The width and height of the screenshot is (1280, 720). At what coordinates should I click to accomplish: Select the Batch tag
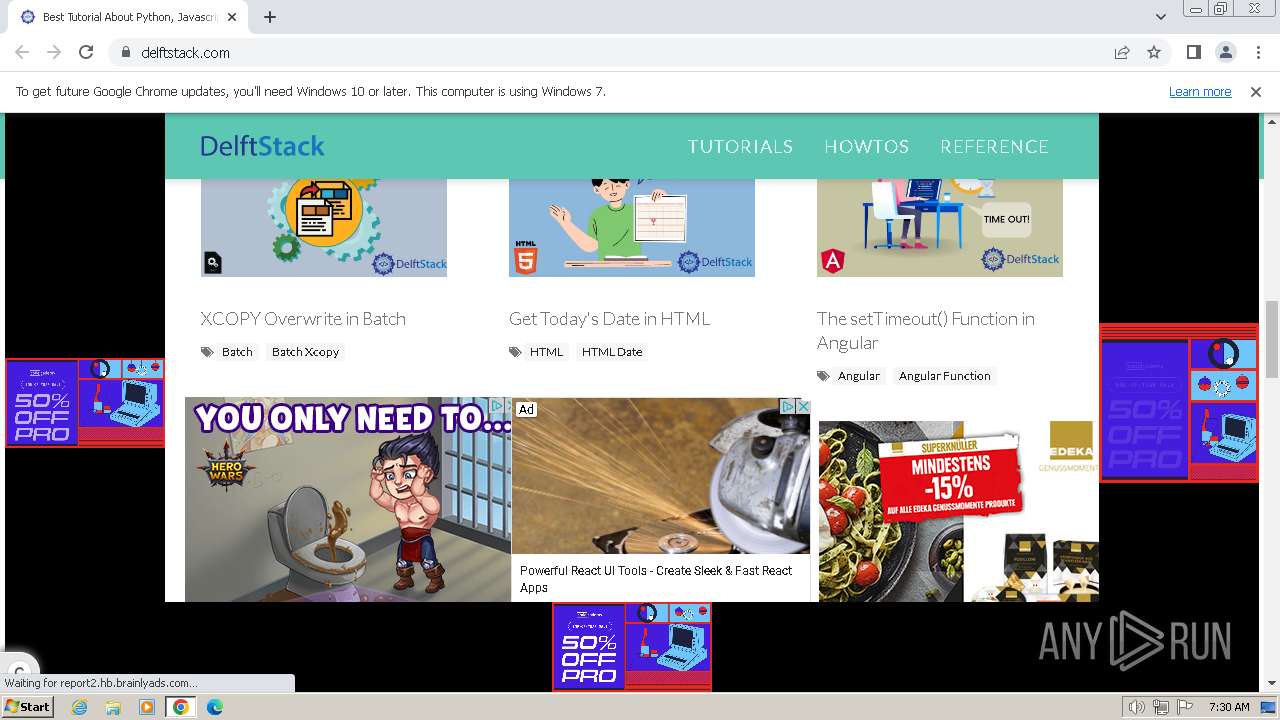click(x=237, y=352)
